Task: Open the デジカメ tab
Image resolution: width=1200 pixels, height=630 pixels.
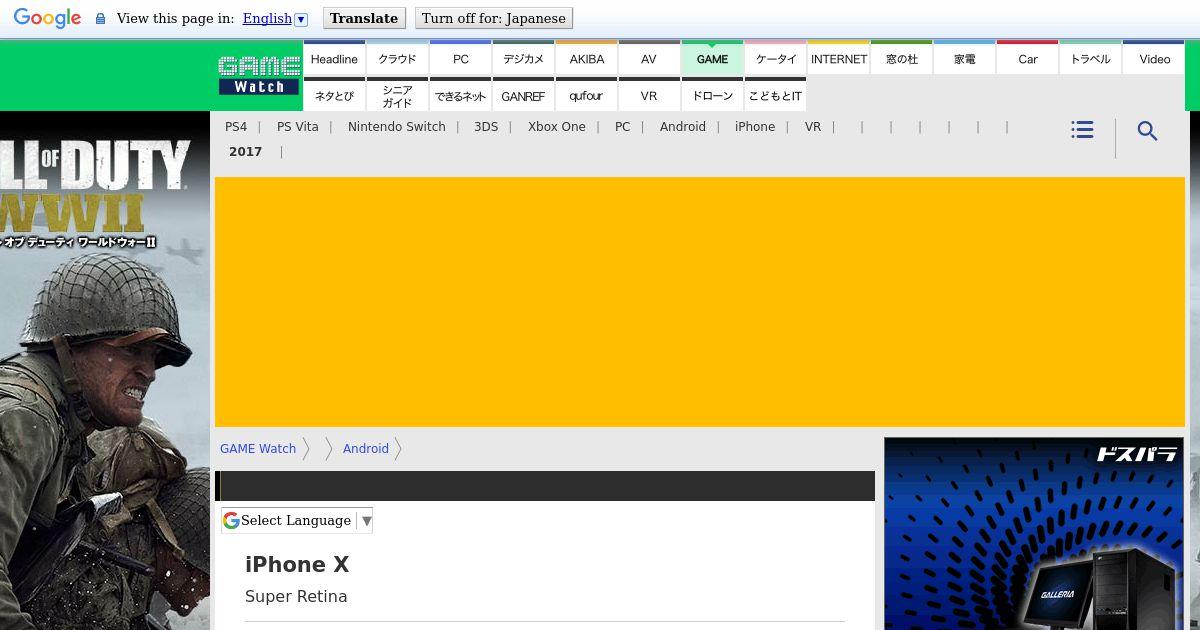Action: [523, 59]
